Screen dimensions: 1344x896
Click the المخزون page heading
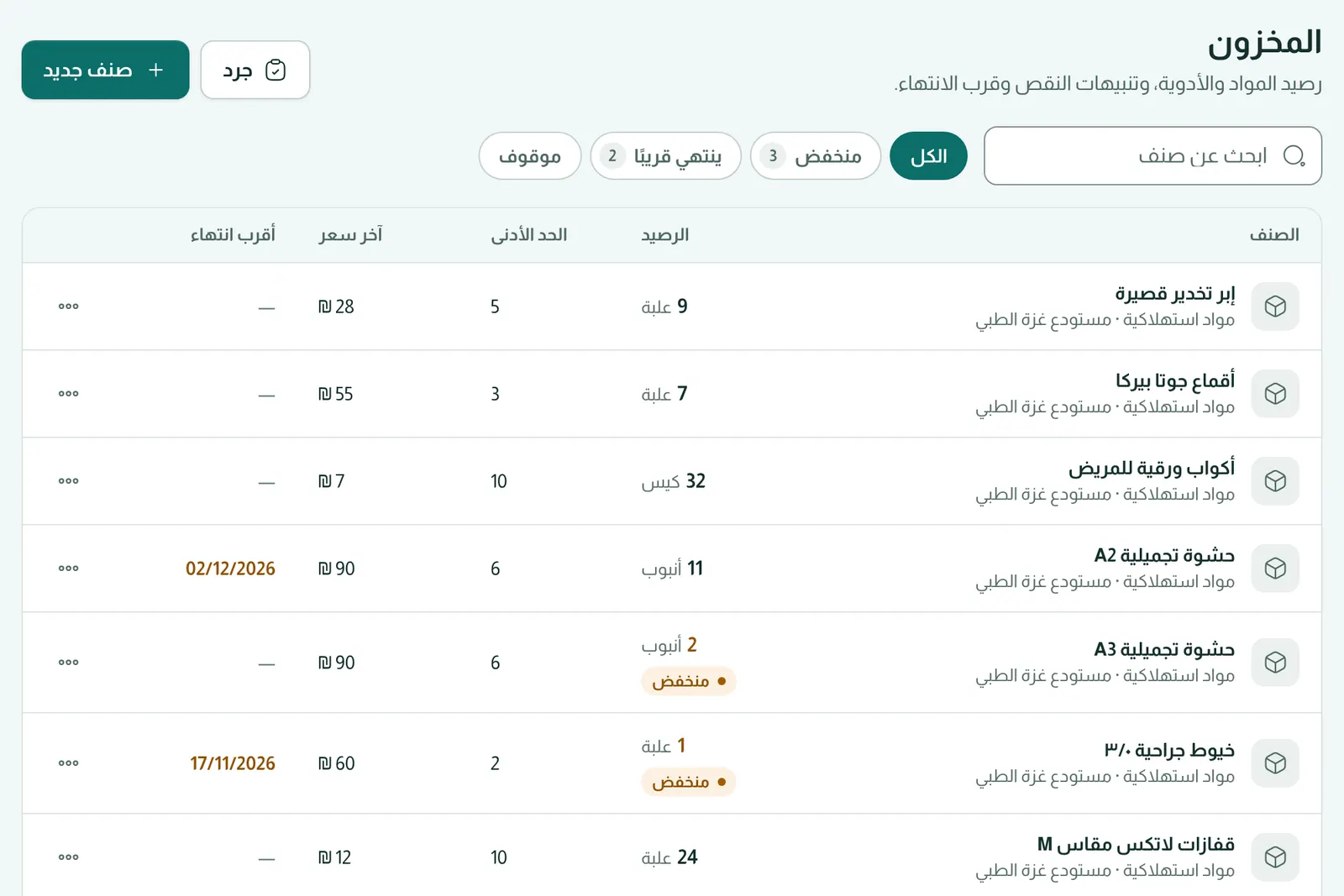(x=1265, y=43)
